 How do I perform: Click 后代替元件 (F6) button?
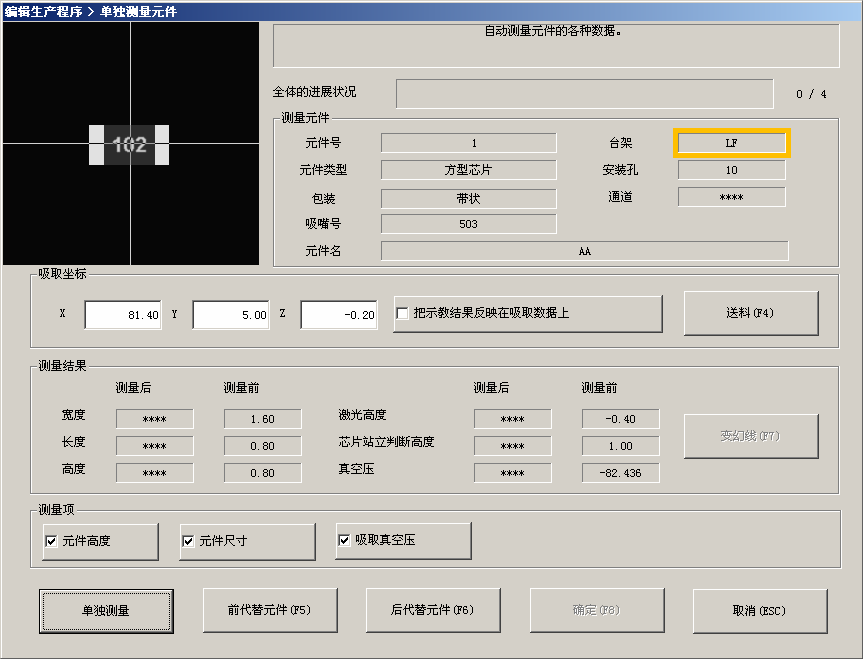coord(433,610)
